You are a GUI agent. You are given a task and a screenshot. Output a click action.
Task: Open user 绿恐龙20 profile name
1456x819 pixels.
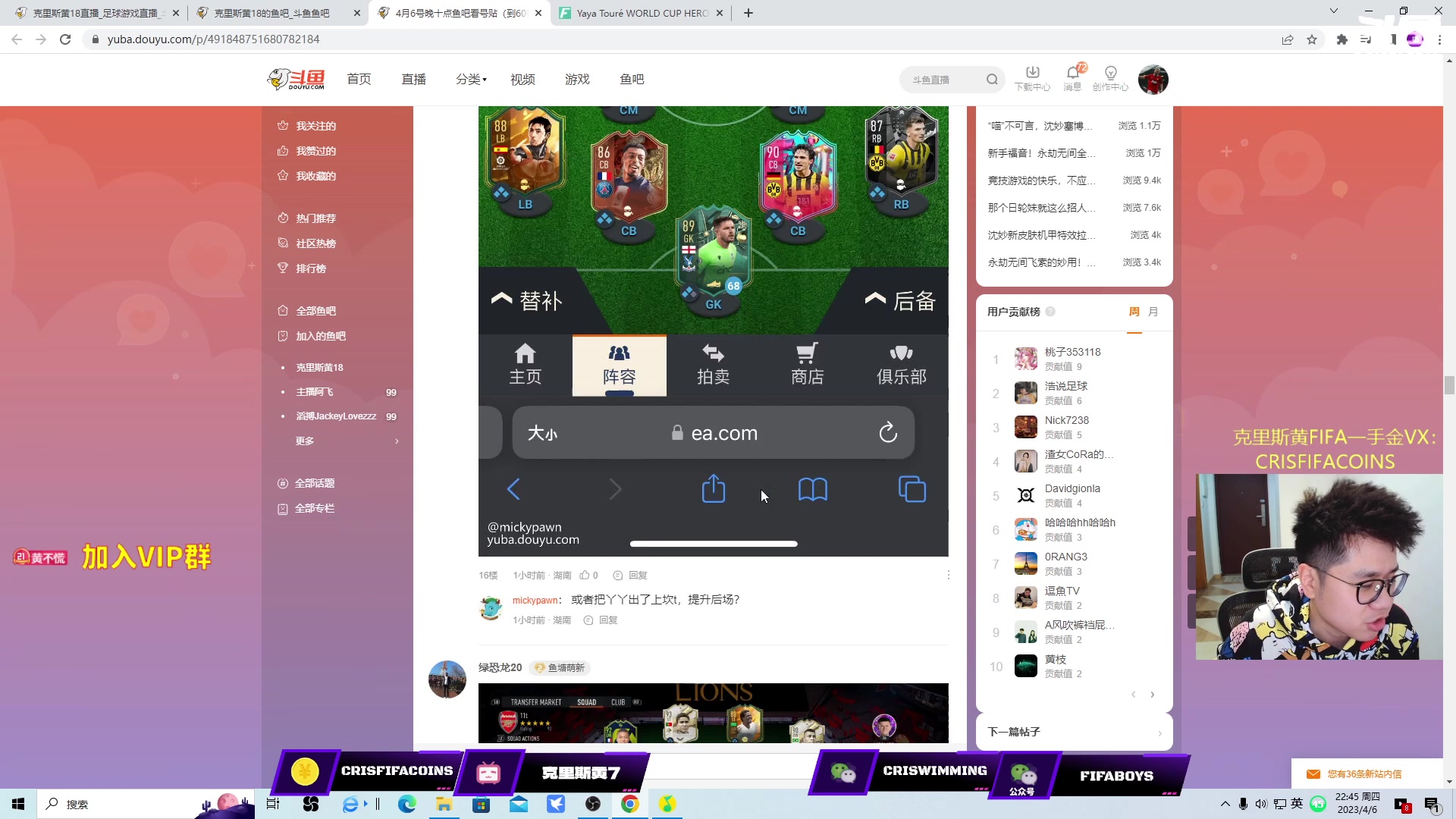pyautogui.click(x=500, y=667)
